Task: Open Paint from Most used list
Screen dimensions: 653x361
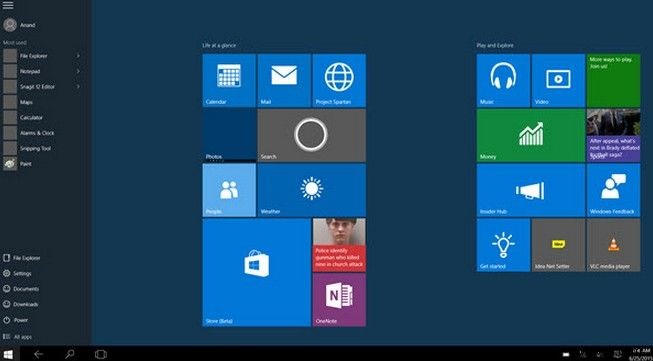Action: [x=42, y=164]
